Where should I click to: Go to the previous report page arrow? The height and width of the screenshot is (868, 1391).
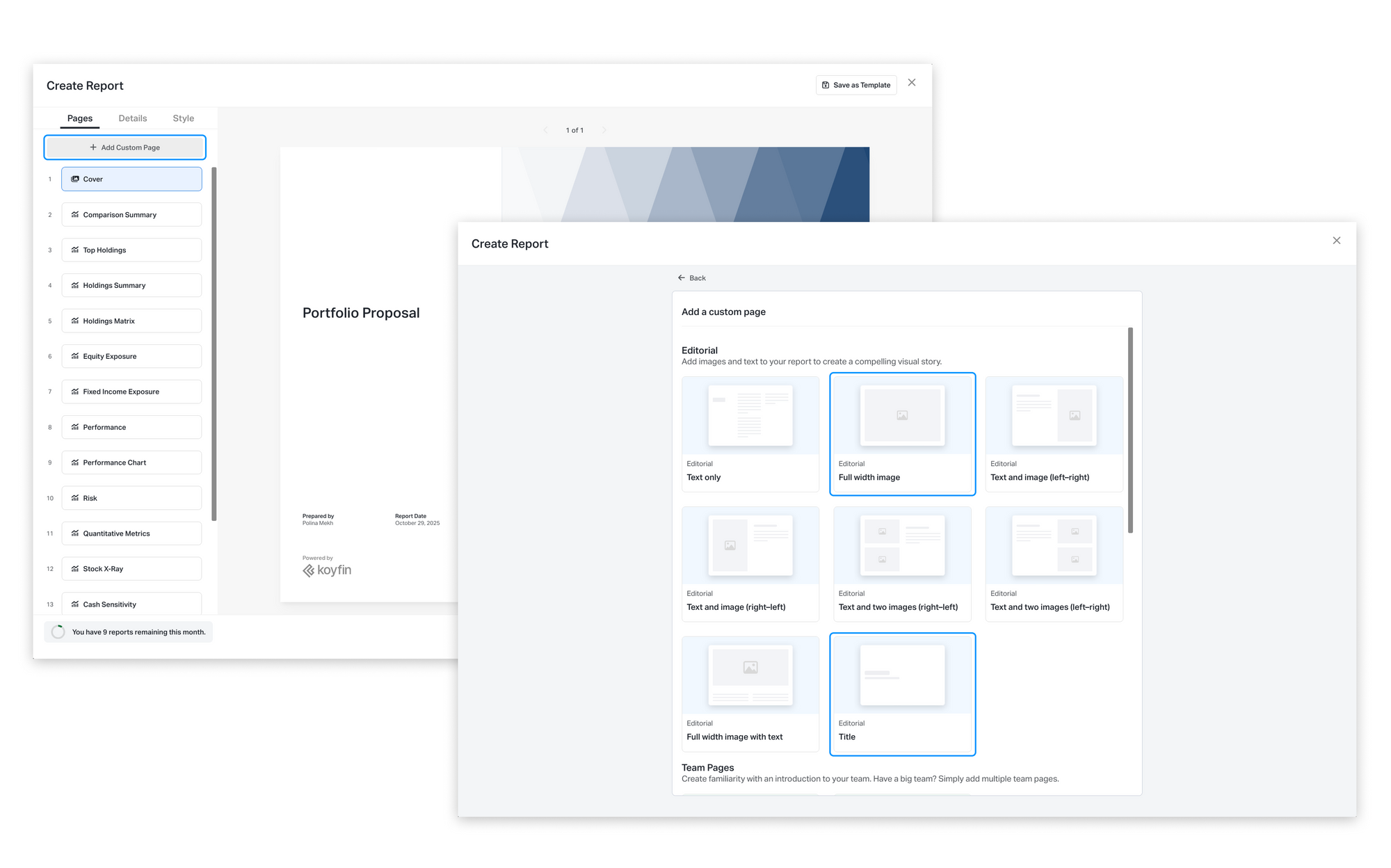click(546, 130)
